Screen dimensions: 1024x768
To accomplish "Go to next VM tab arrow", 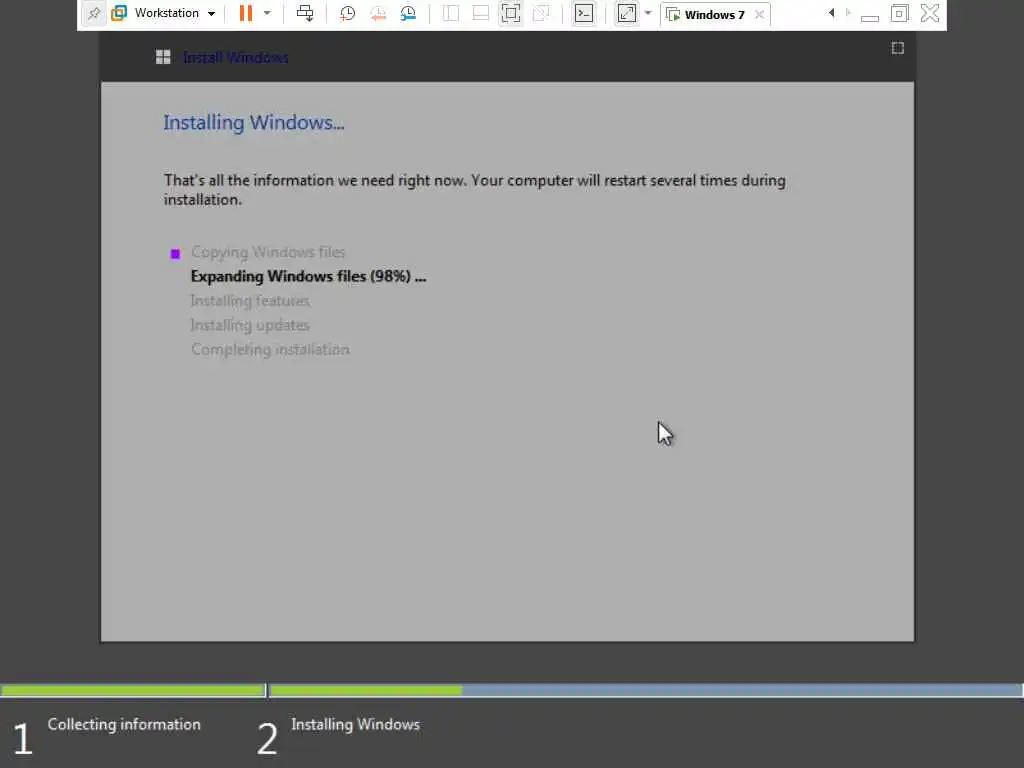I will point(848,13).
